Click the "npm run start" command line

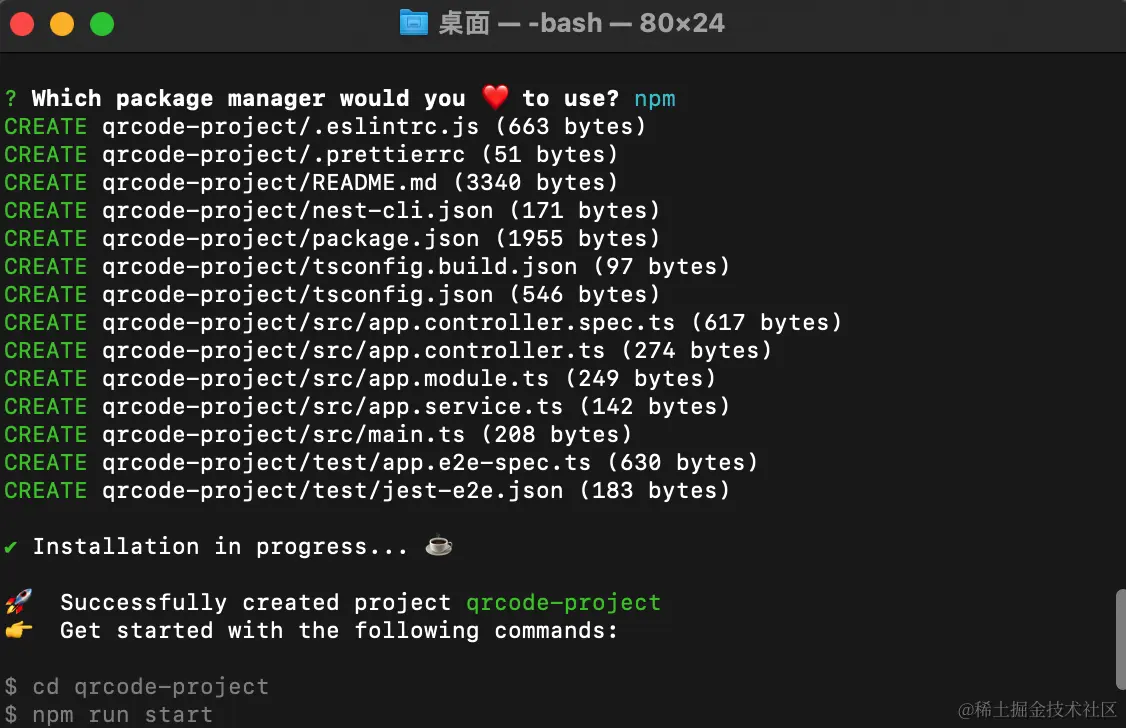[122, 714]
